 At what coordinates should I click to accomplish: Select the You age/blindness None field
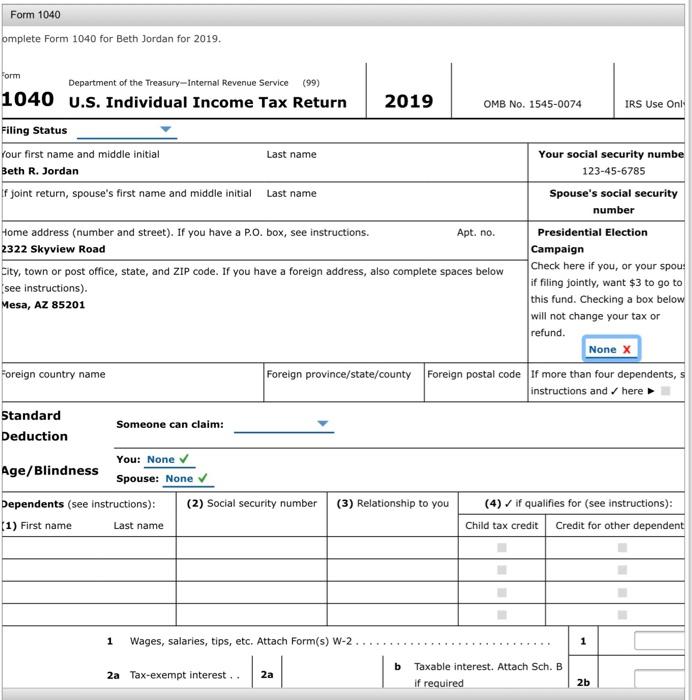170,459
